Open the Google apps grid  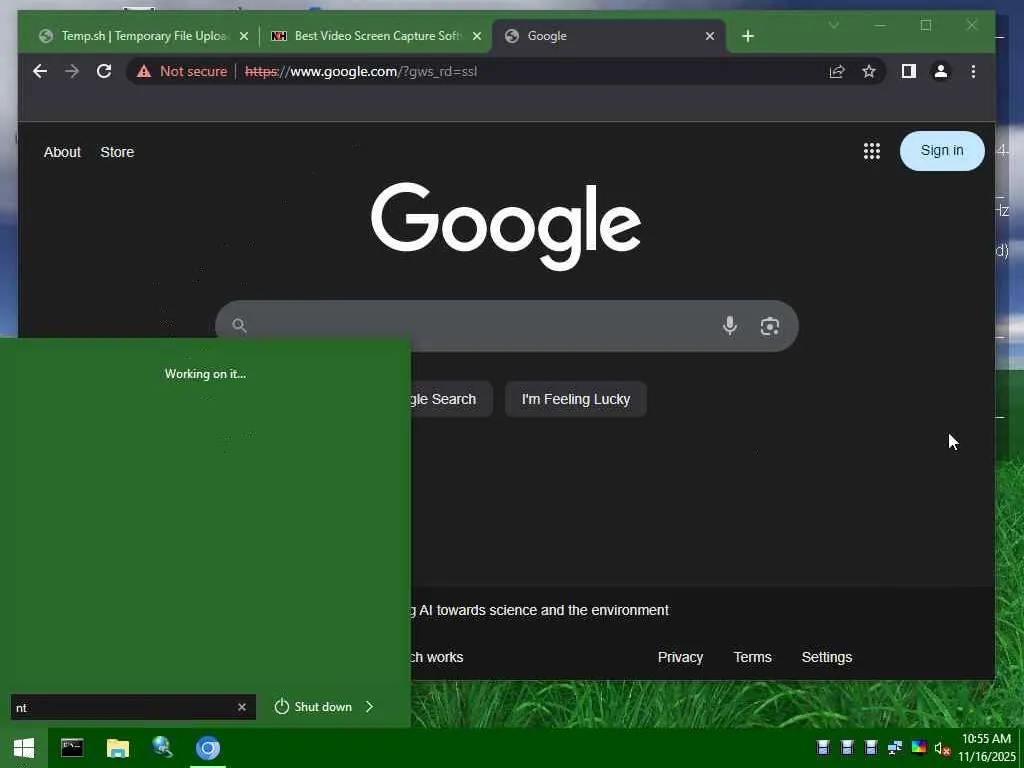click(871, 152)
